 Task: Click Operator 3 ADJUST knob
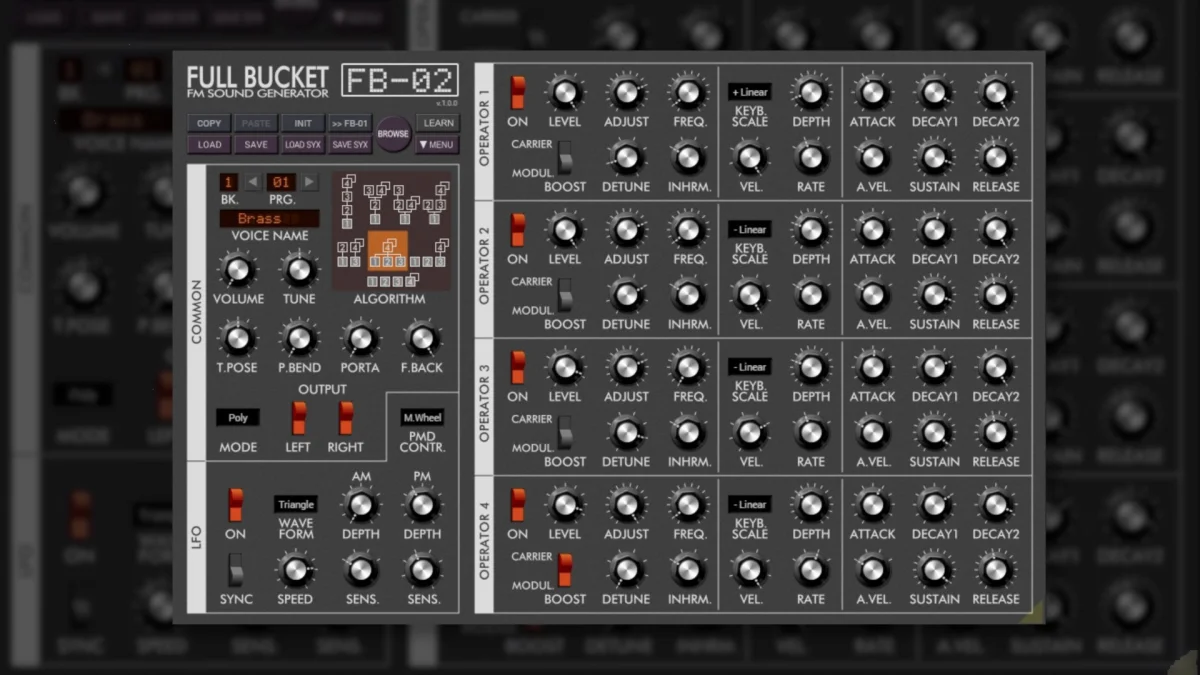(626, 368)
